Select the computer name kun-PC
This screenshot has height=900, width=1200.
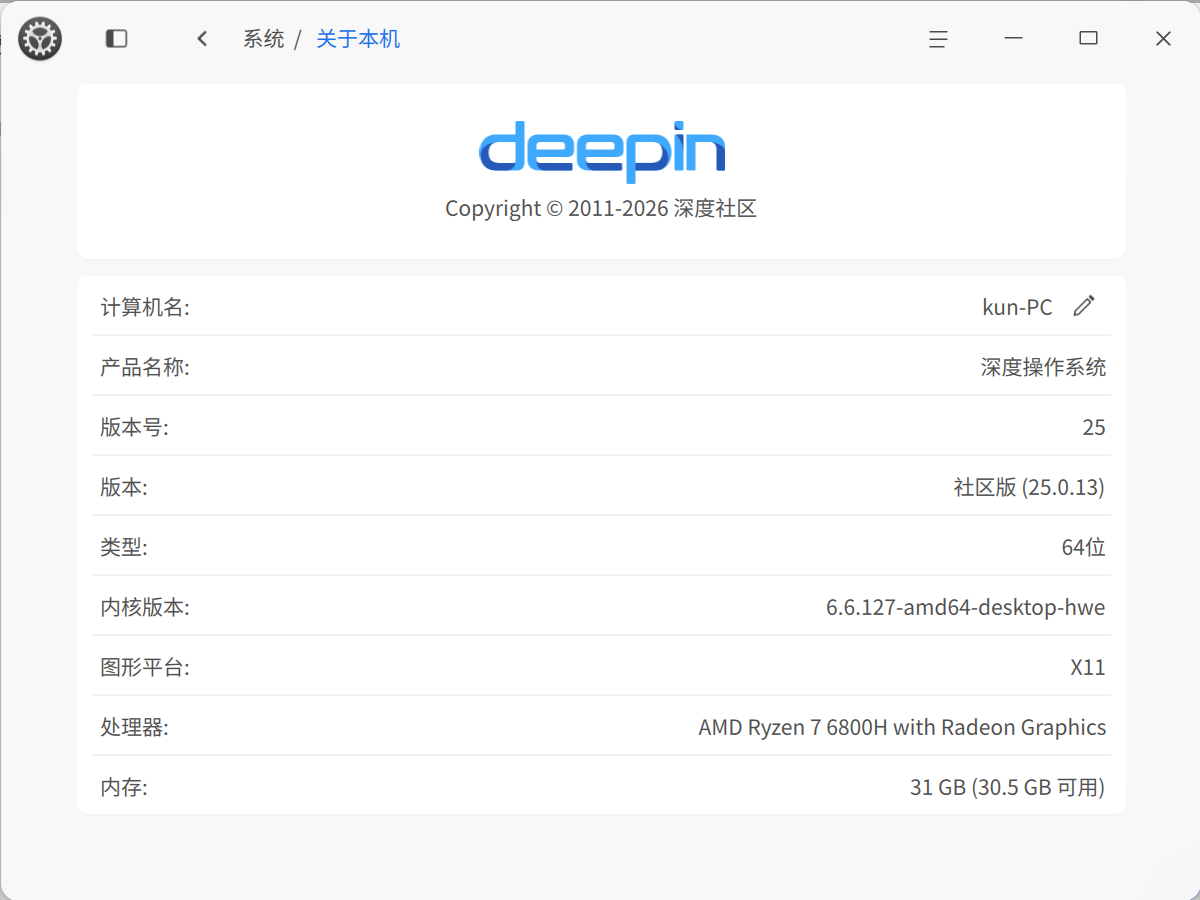point(1017,307)
